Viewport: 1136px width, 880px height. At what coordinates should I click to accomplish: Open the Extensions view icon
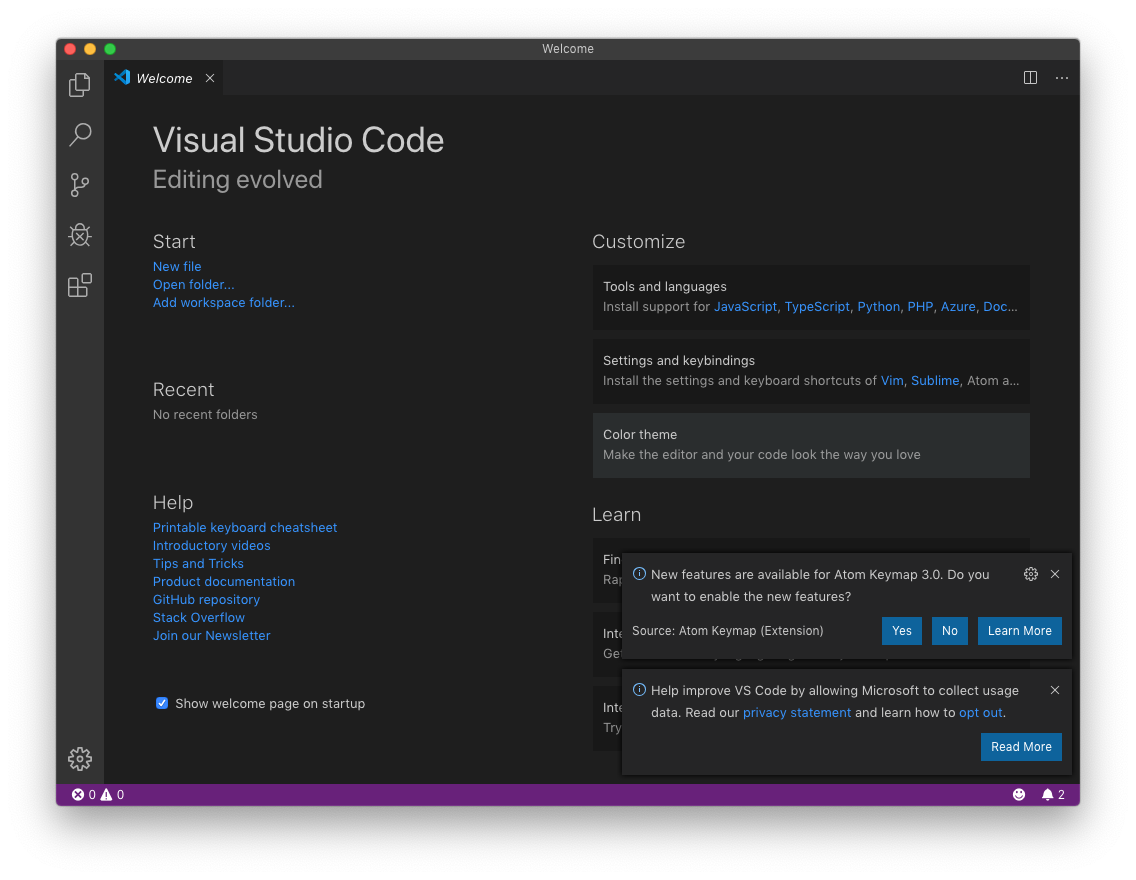click(x=80, y=285)
